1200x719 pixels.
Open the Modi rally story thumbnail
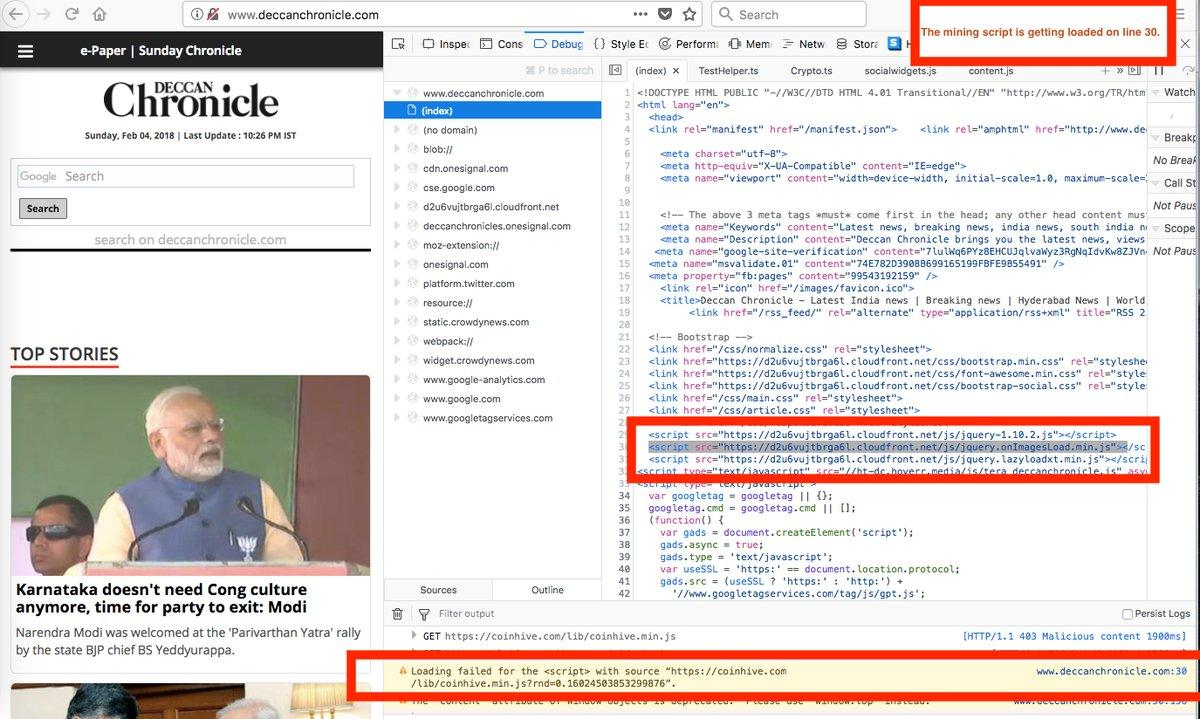(x=190, y=474)
